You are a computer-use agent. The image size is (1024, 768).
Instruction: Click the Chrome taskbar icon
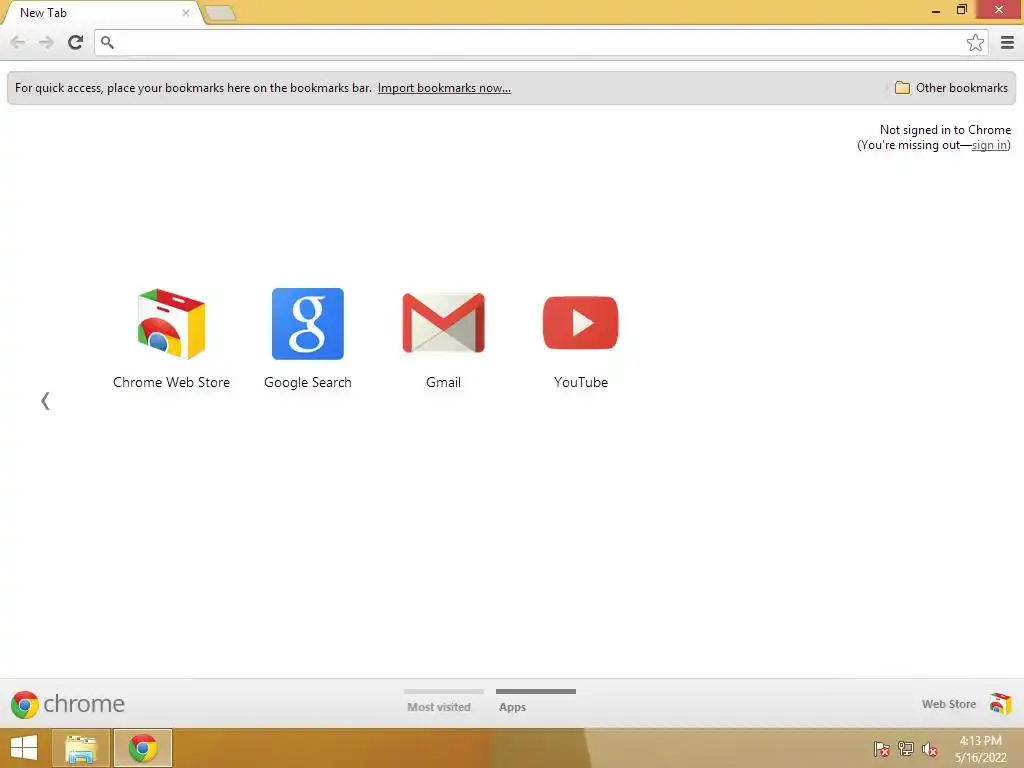[x=143, y=748]
